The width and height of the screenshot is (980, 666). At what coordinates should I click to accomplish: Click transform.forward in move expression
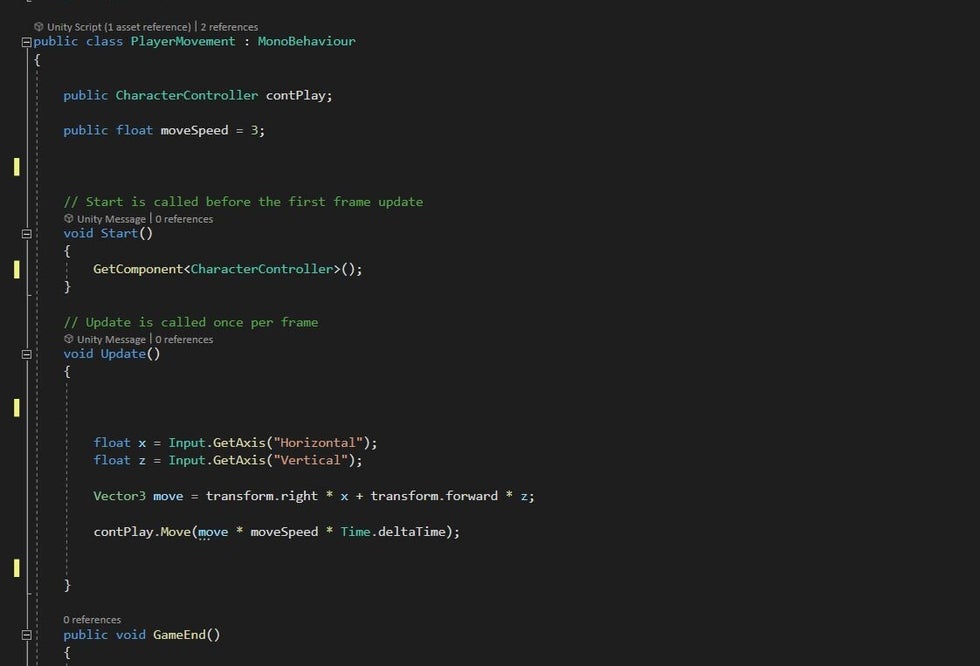coord(434,496)
